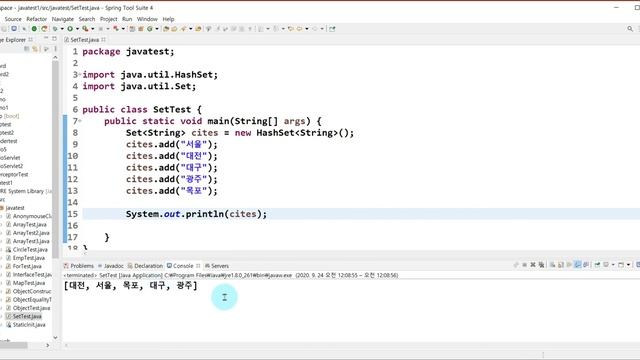Click the New Java Package toolbar icon

tap(141, 29)
